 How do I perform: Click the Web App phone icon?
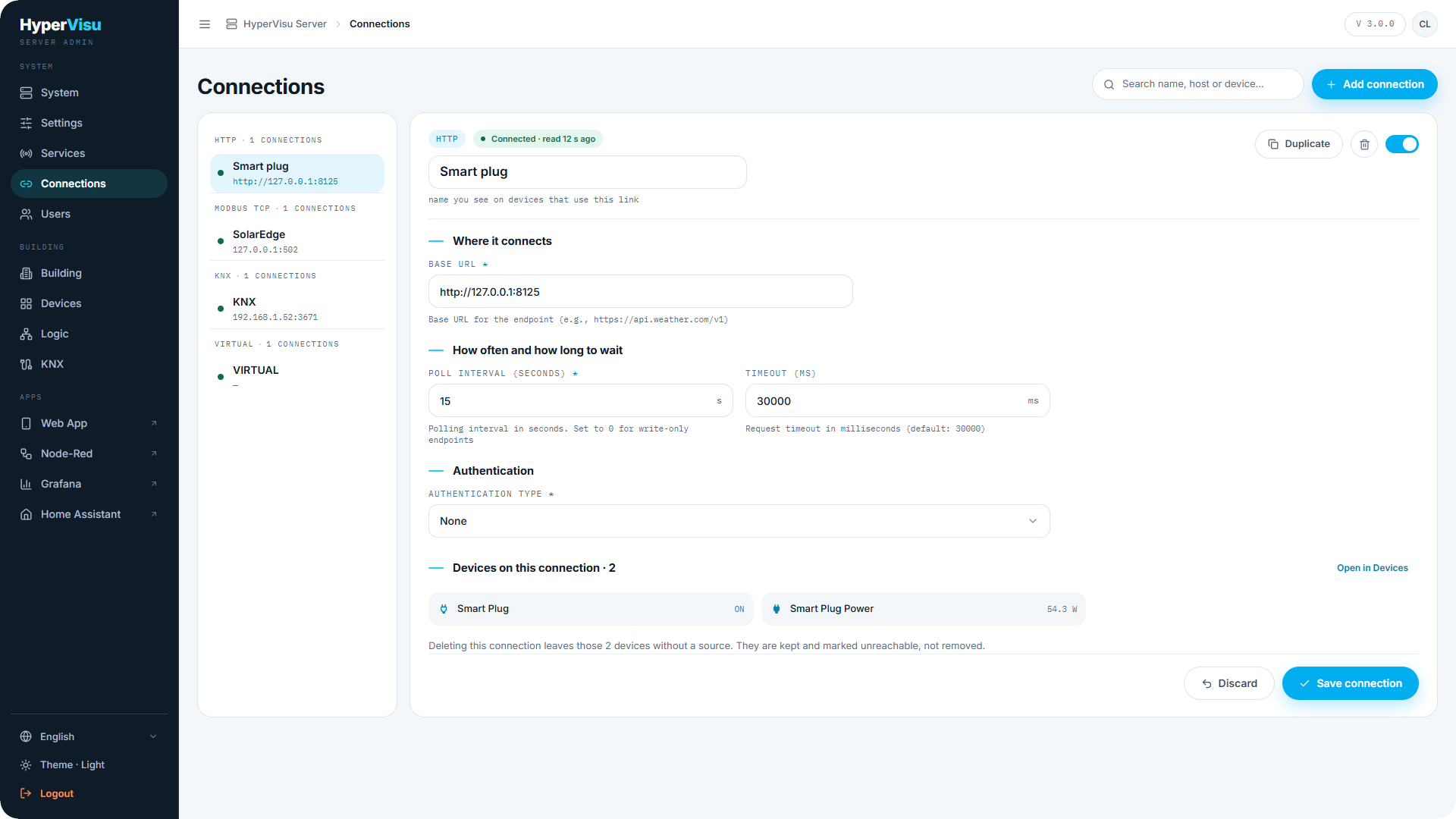point(26,423)
